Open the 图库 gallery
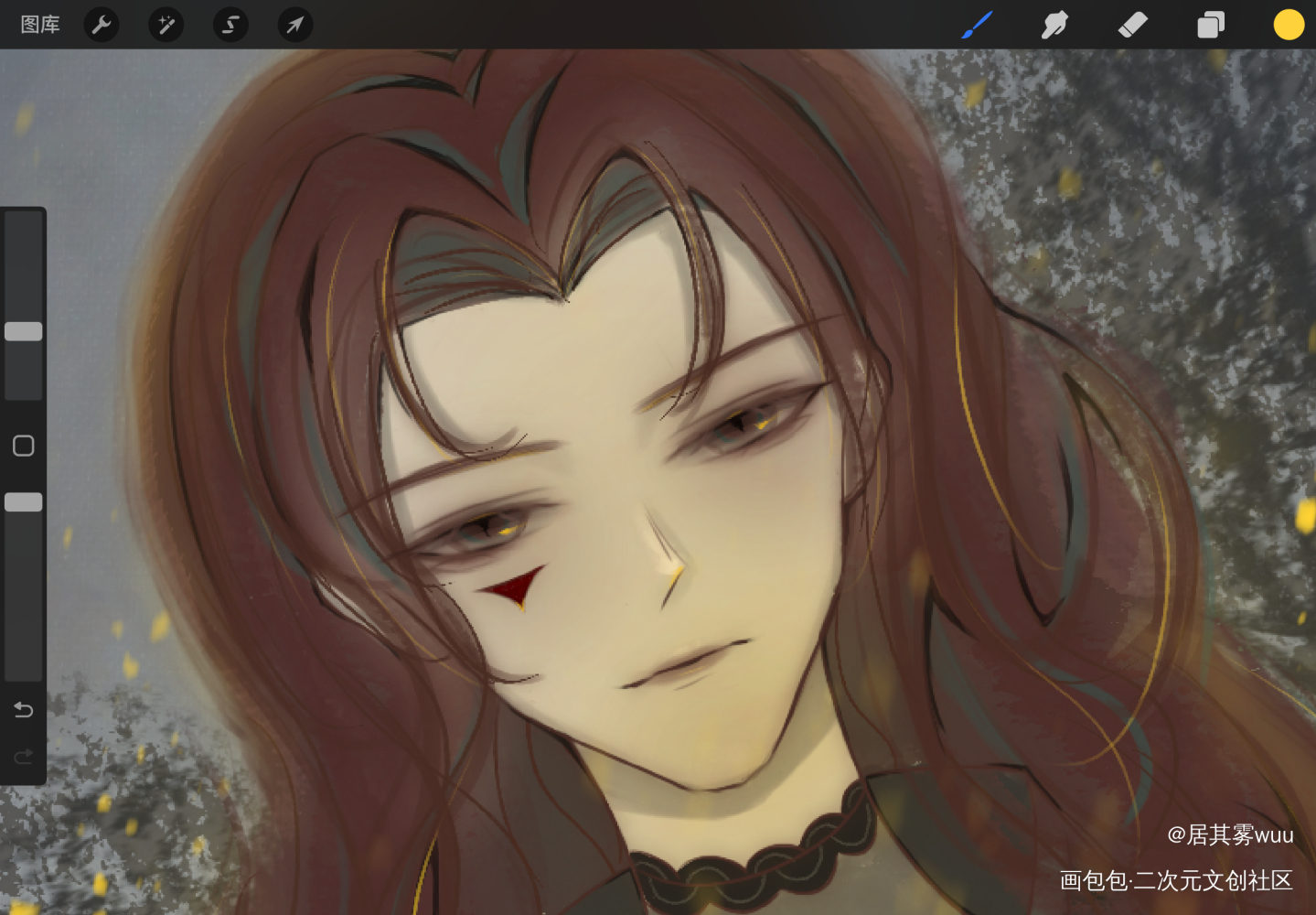1316x915 pixels. (40, 25)
